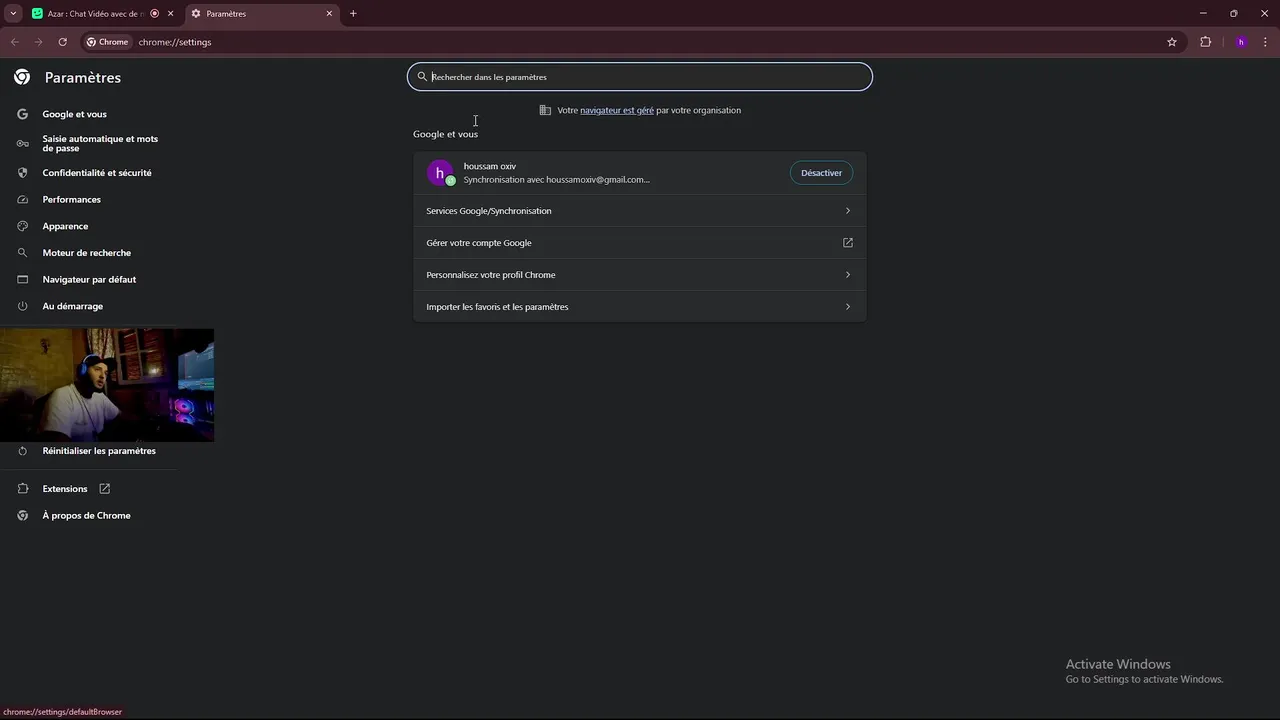Click the houssam oxiv profile avatar
This screenshot has height=720, width=1280.
point(440,173)
